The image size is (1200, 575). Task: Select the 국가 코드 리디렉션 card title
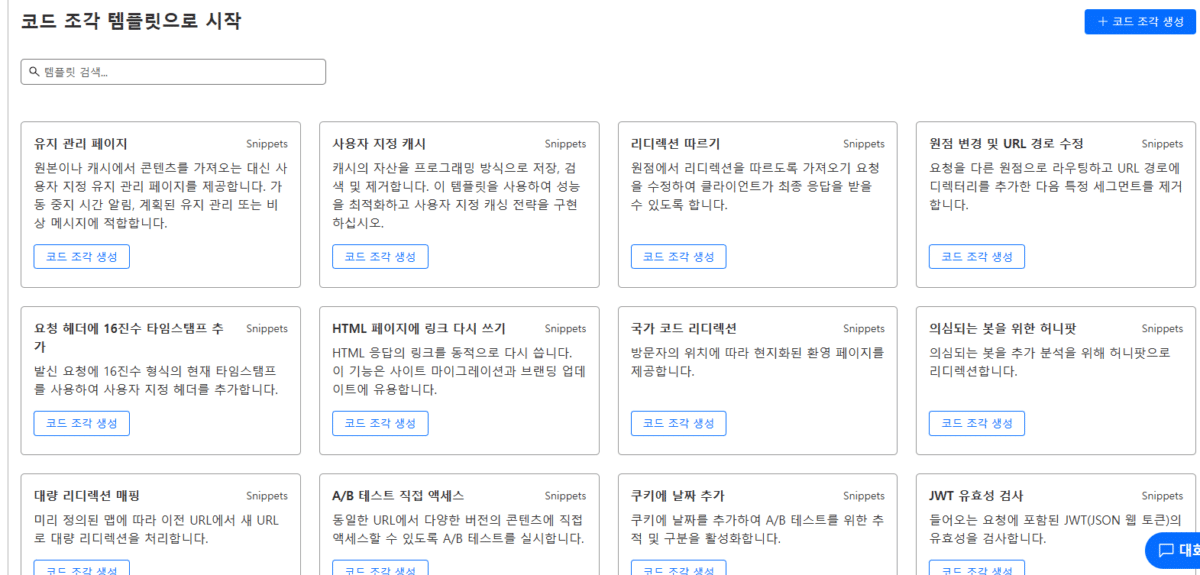[x=684, y=329]
